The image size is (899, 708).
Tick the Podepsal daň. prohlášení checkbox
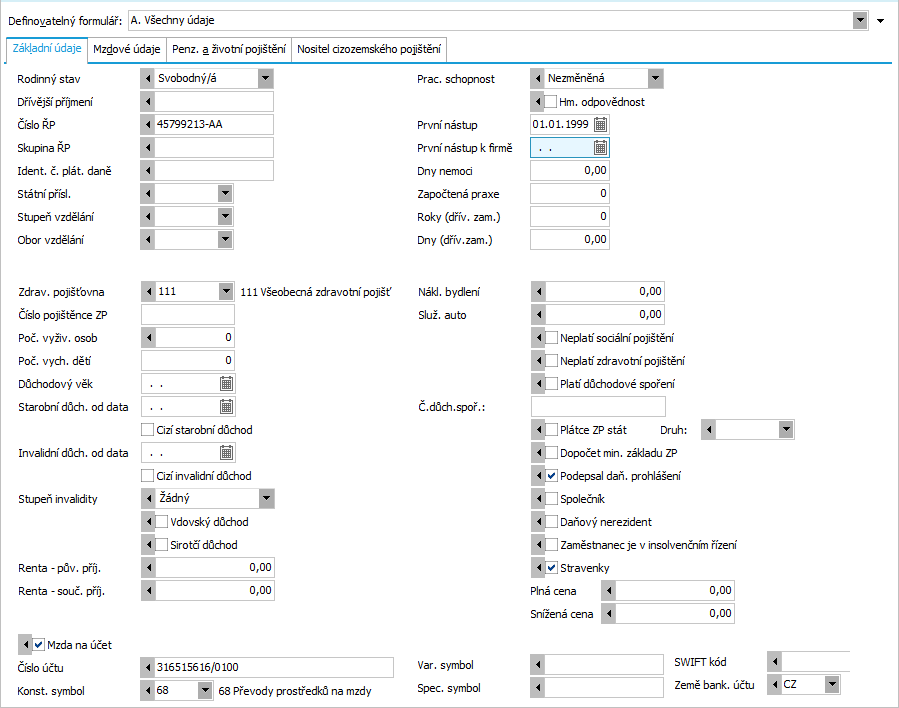[551, 476]
